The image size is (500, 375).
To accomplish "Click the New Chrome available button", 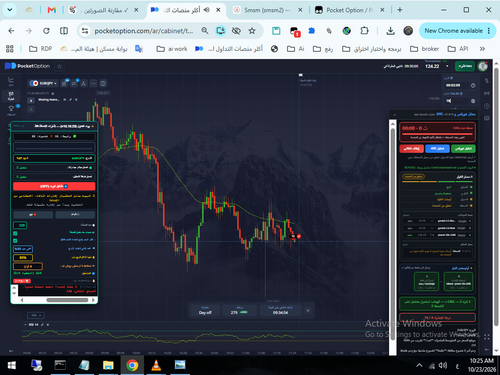I will click(457, 31).
